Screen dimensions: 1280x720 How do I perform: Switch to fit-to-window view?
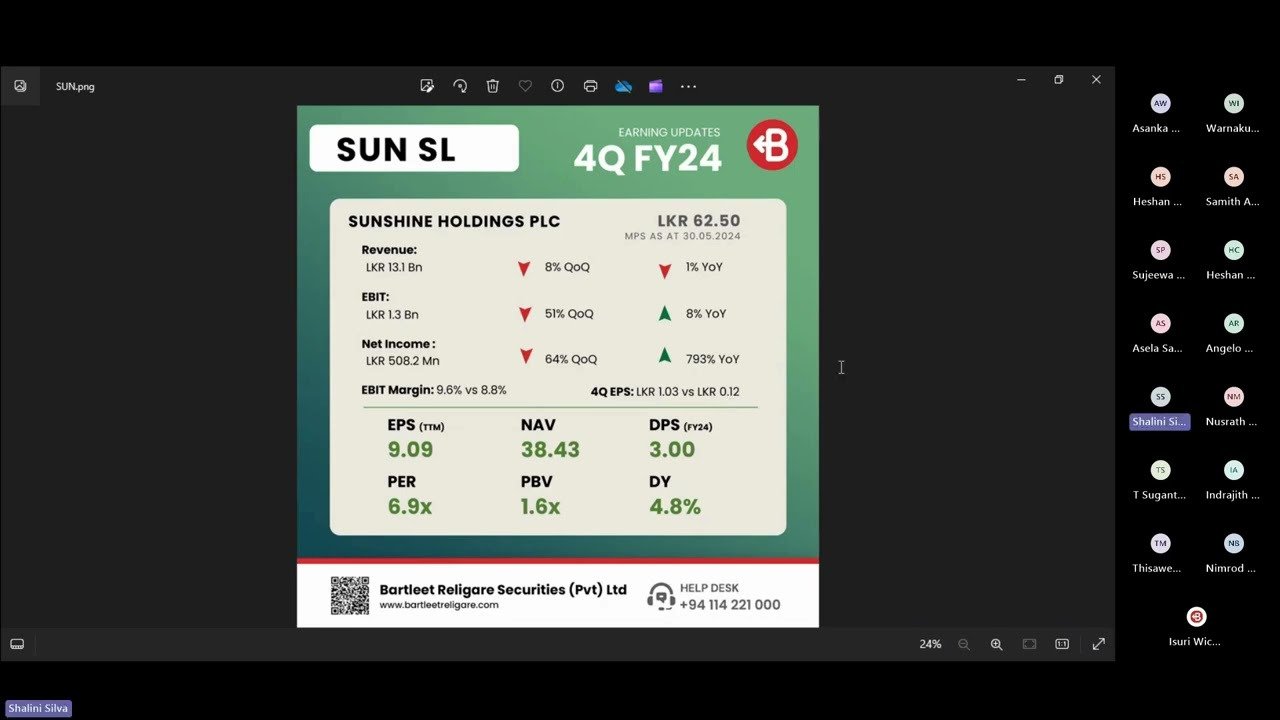pos(1029,644)
